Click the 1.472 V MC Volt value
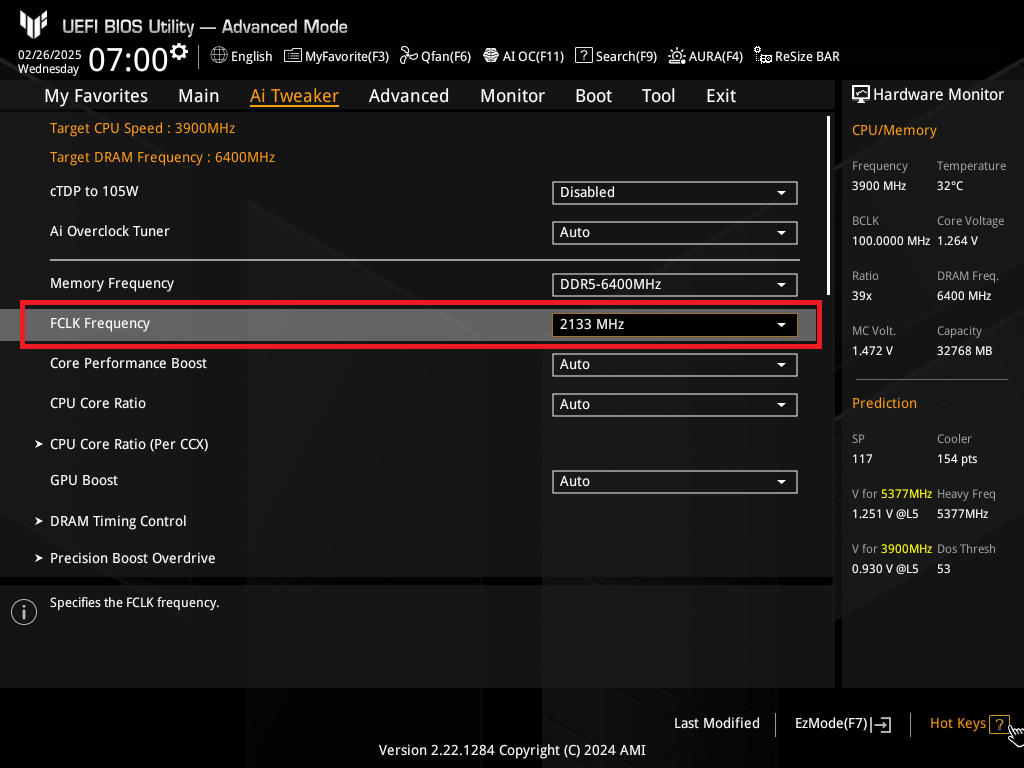 pyautogui.click(x=872, y=351)
